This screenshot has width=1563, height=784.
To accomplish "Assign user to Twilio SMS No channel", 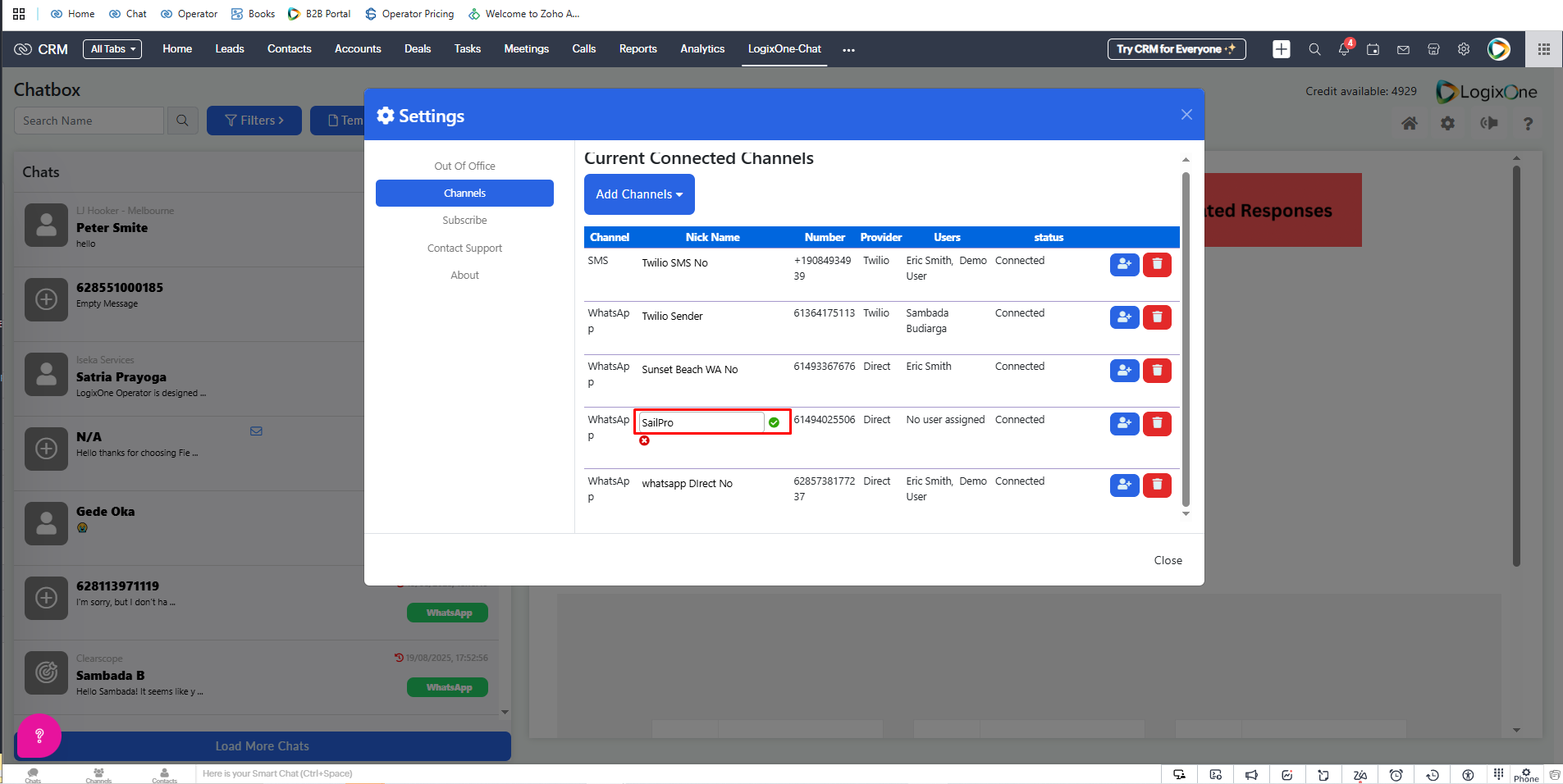I will point(1124,264).
